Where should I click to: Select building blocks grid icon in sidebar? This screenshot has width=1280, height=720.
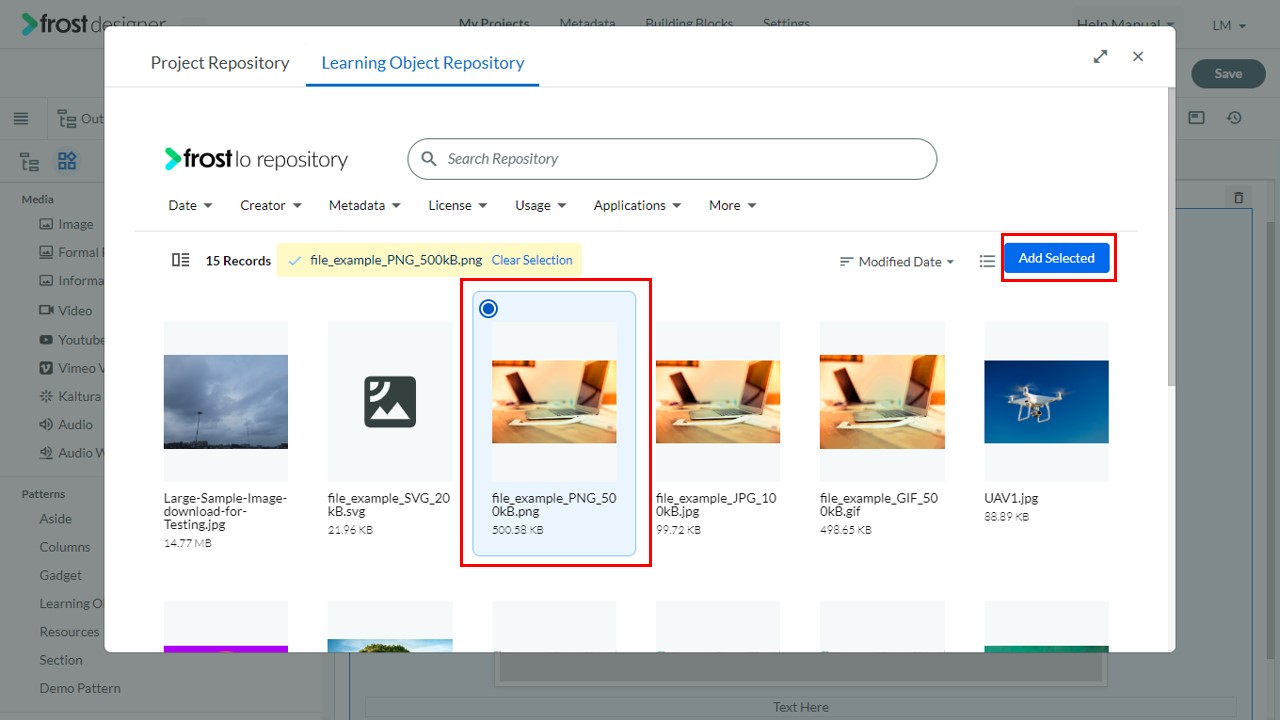67,161
